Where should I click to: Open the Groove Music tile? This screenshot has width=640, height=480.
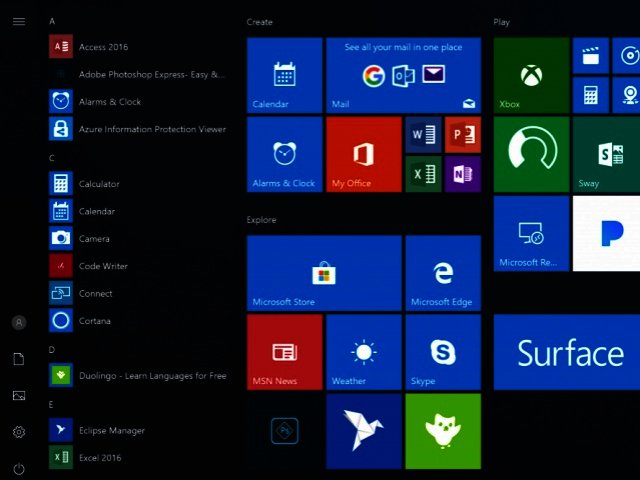tap(626, 56)
